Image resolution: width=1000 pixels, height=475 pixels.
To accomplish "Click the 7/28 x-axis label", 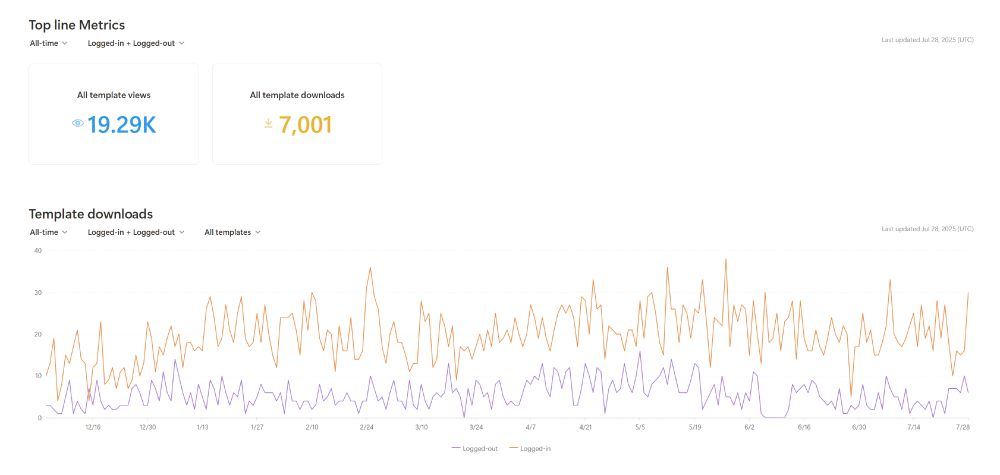I will [x=964, y=427].
